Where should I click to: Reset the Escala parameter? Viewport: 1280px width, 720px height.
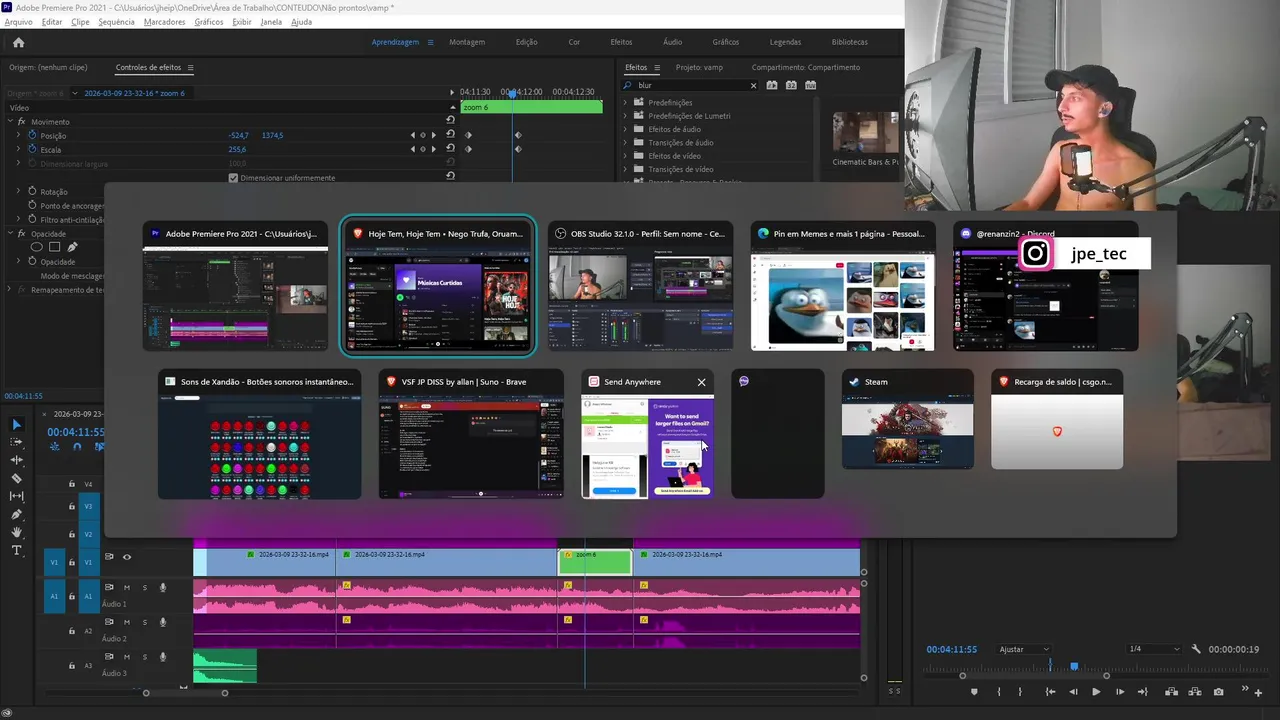click(x=450, y=149)
